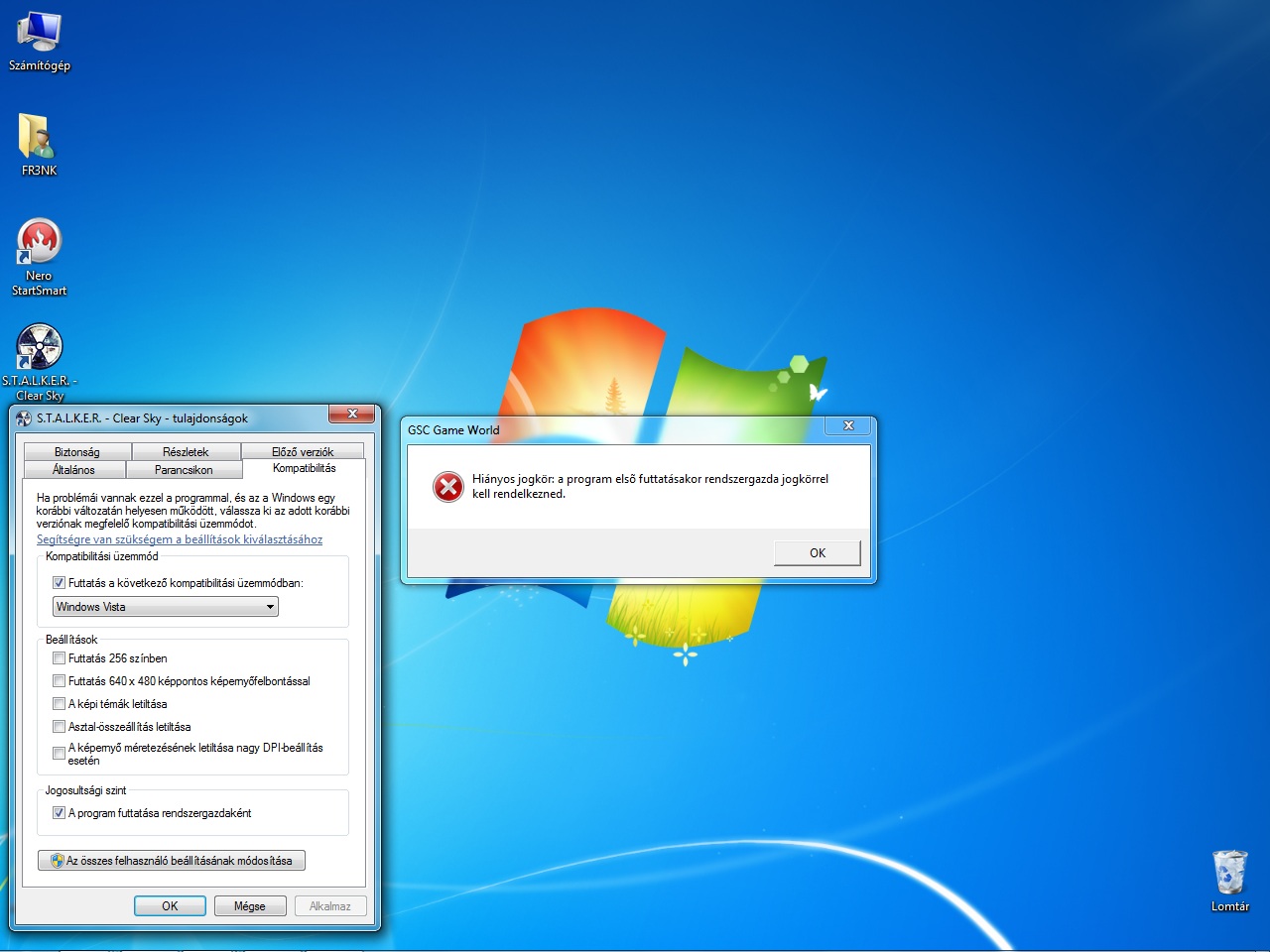Click the Mégse button
Viewport: 1270px width, 952px height.
[250, 906]
